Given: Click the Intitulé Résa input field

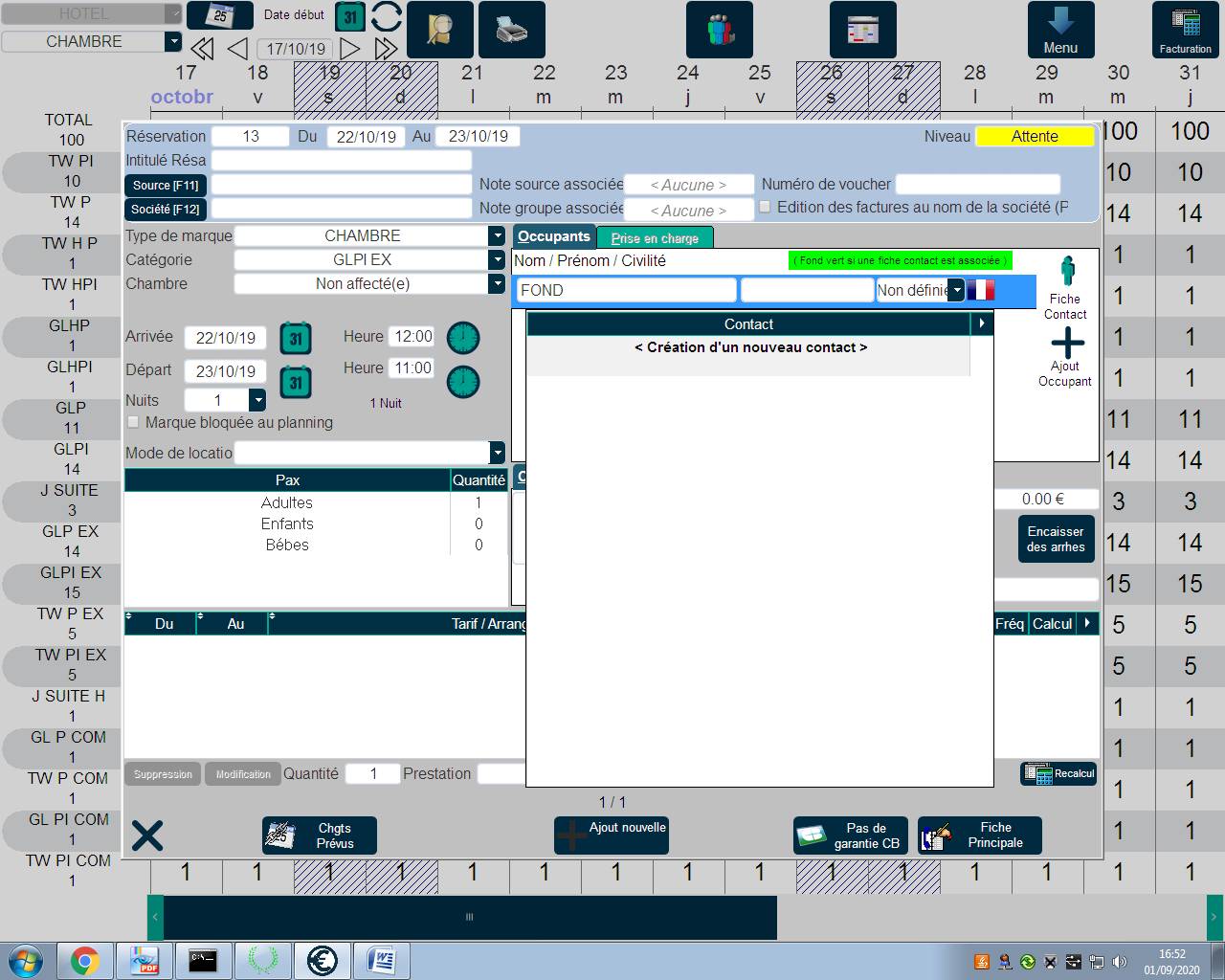Looking at the screenshot, I should [341, 161].
